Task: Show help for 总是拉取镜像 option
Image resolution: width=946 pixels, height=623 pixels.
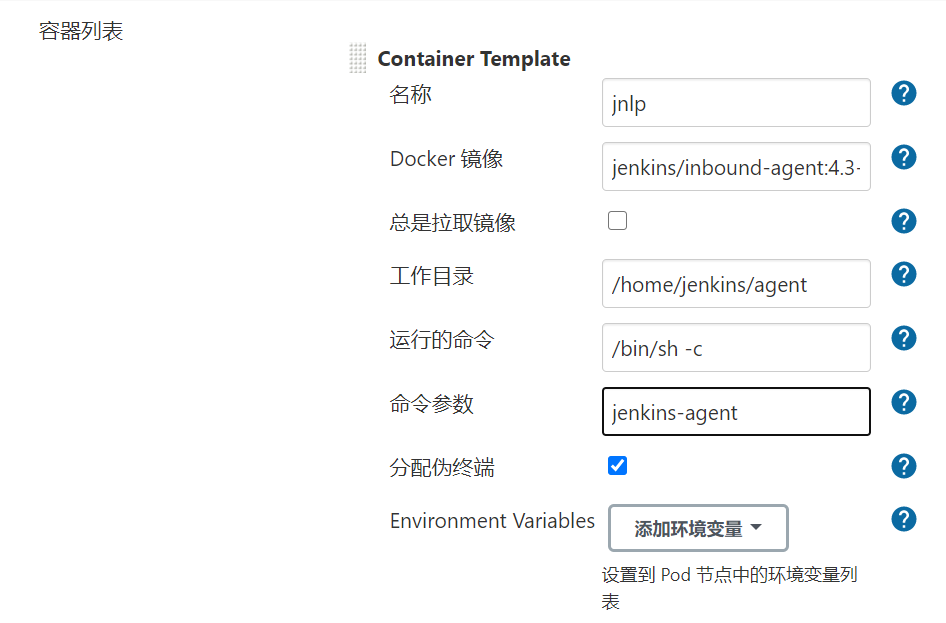Action: pos(903,221)
